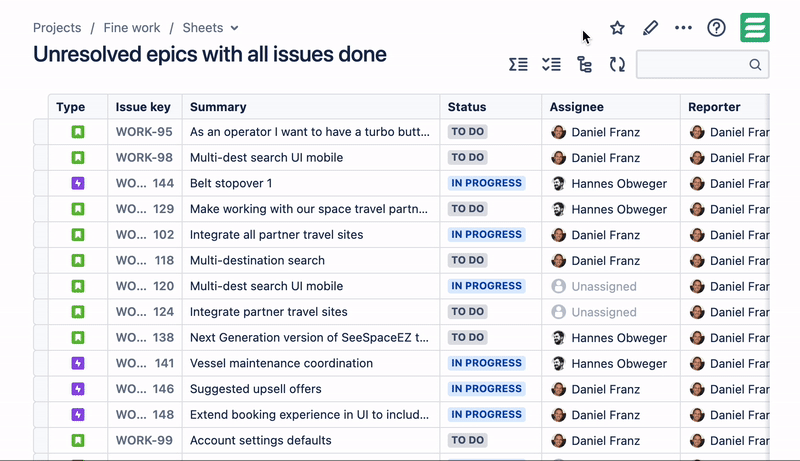Image resolution: width=800 pixels, height=461 pixels.
Task: Click TO DO status of WORK-95
Action: point(467,132)
